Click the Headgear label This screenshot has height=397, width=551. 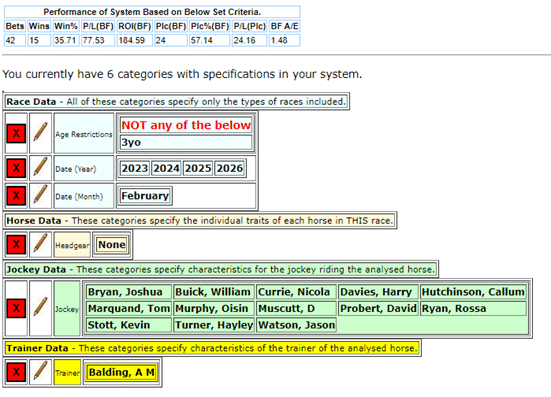(72, 245)
